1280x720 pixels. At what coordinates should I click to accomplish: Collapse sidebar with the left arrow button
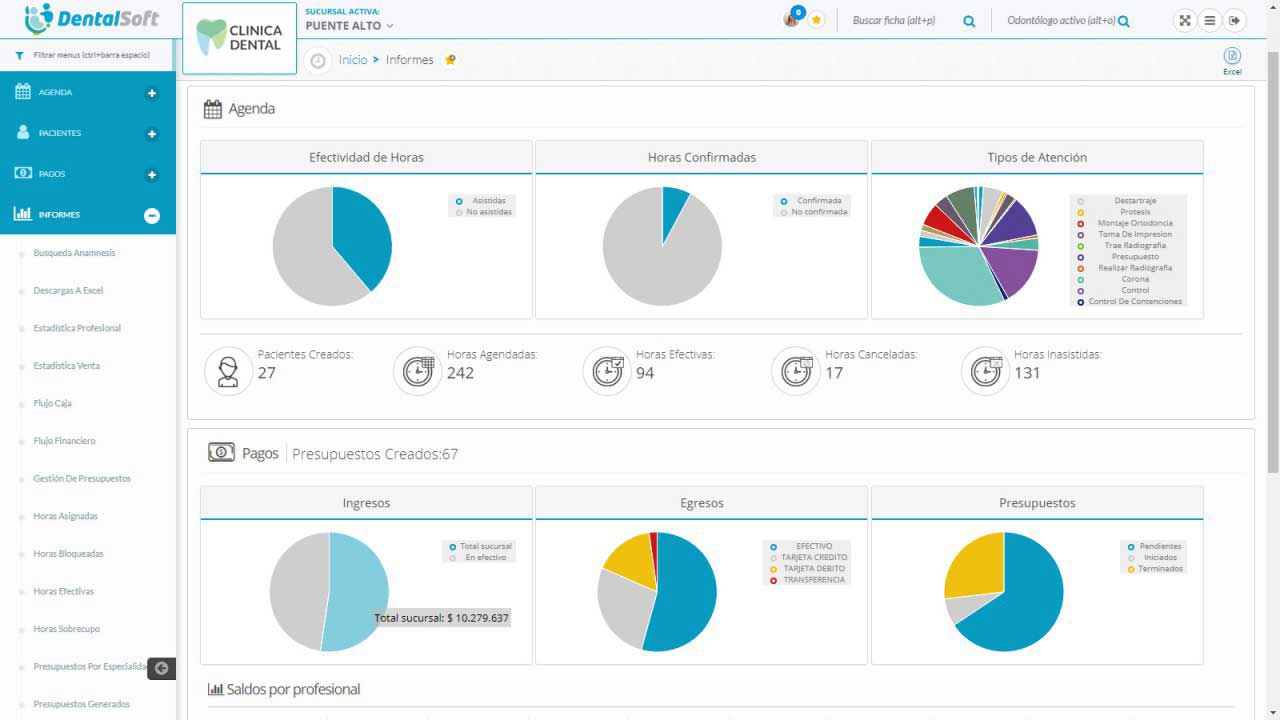[161, 669]
